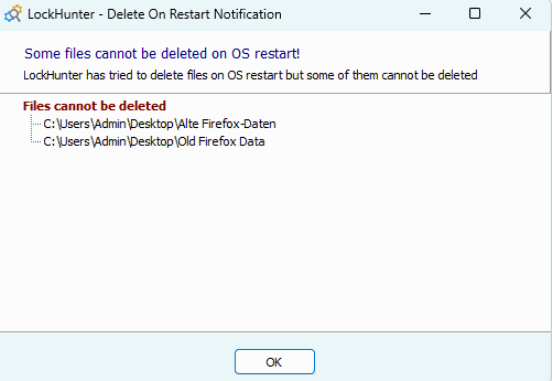Click the empty file list area below entries

tap(275, 239)
